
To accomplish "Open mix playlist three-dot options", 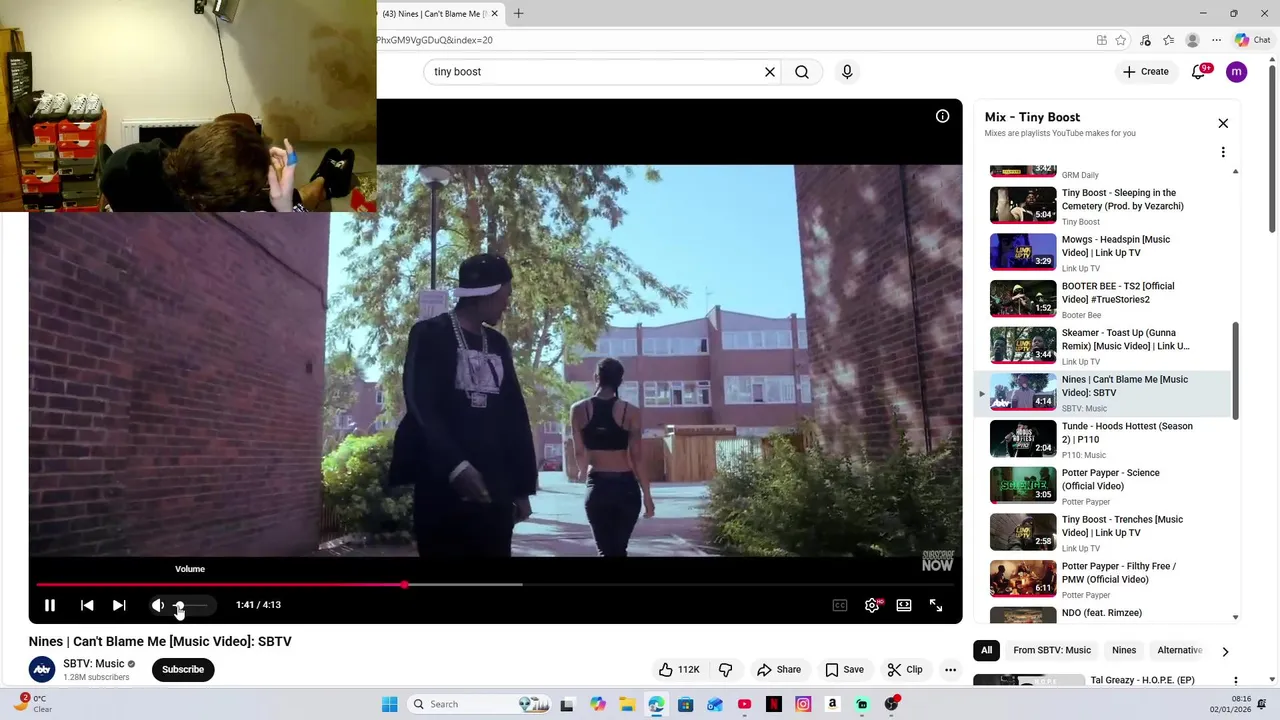I will pos(1223,152).
